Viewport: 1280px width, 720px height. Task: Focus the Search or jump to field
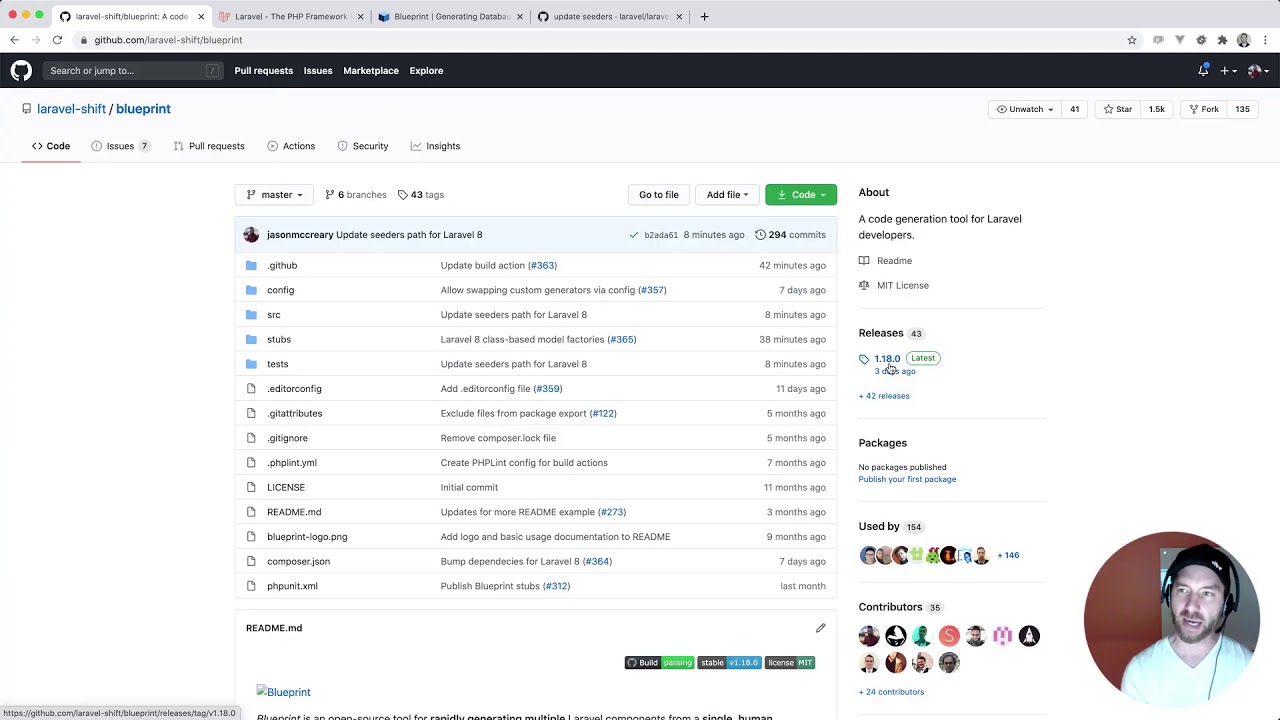(x=132, y=71)
